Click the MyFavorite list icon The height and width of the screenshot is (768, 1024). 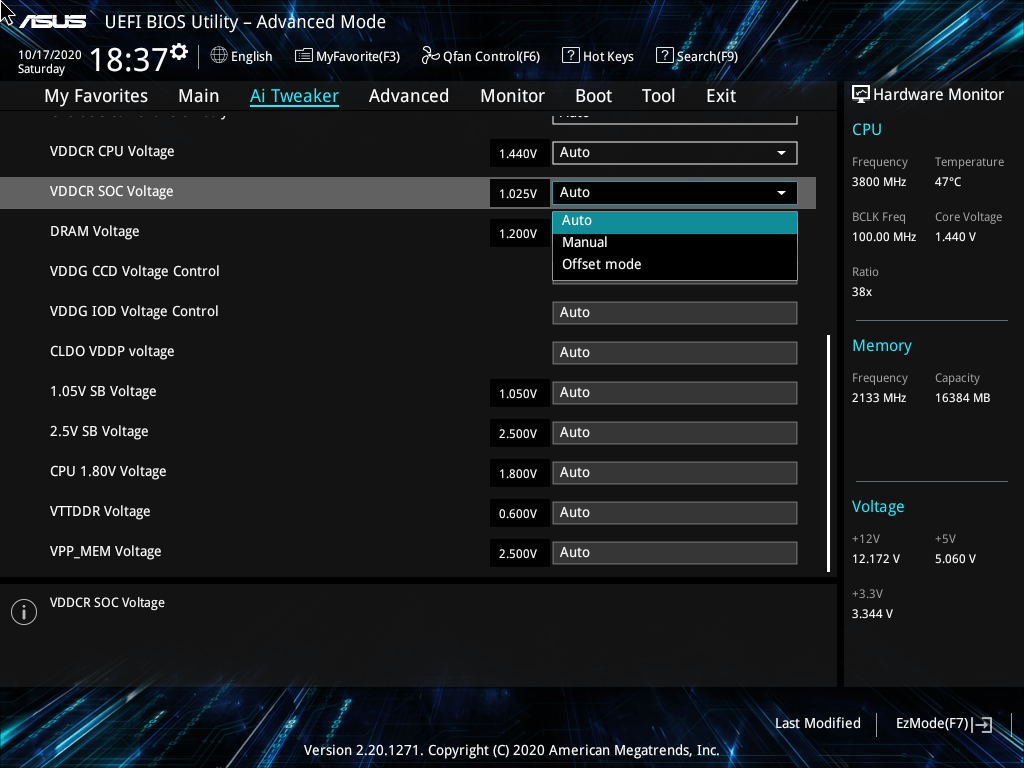[x=304, y=56]
